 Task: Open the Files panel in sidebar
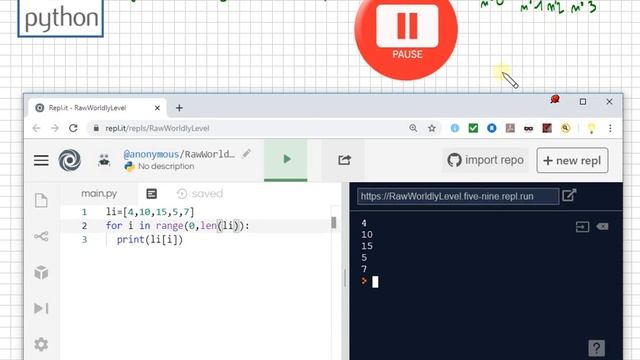point(41,200)
